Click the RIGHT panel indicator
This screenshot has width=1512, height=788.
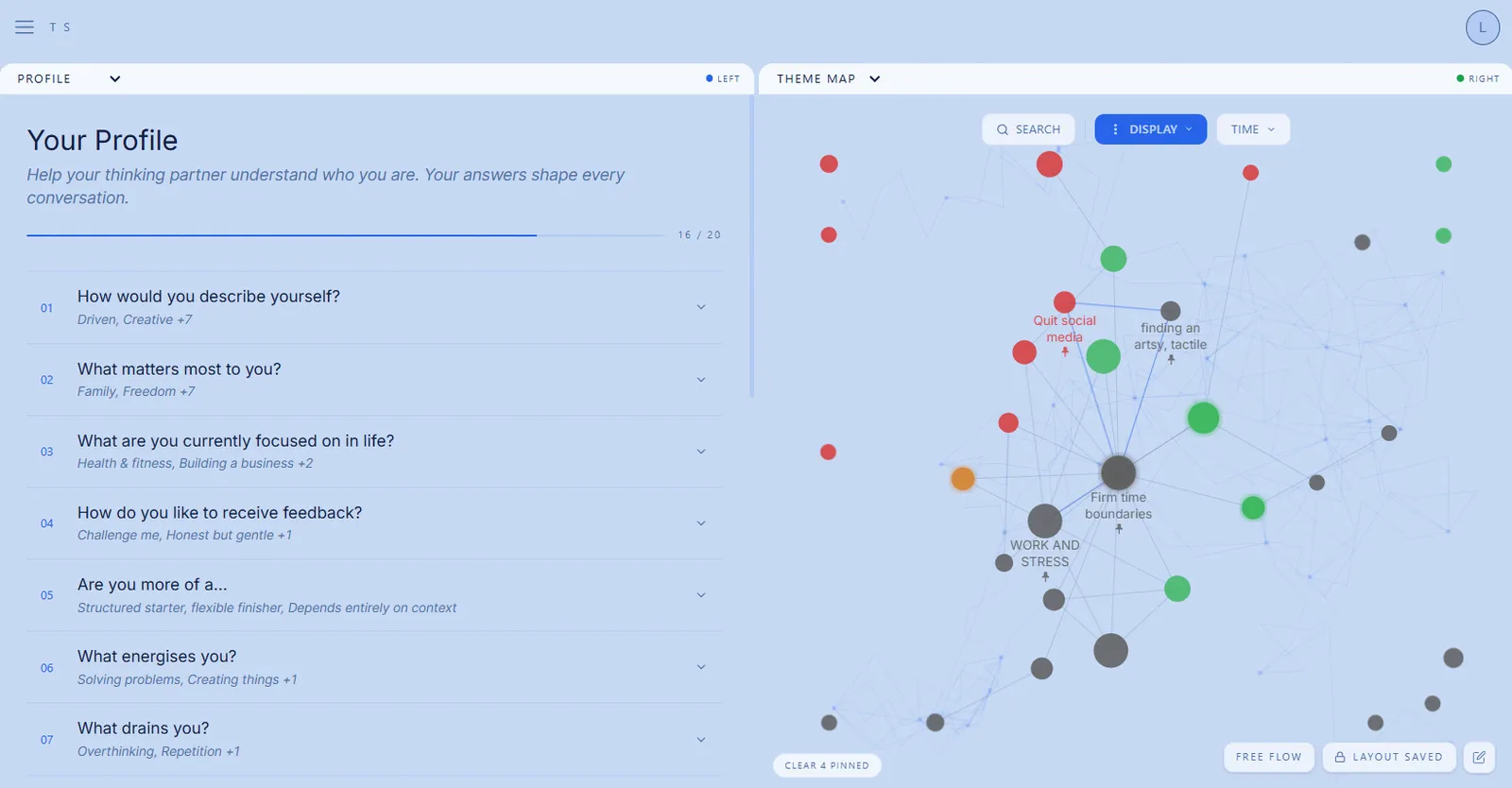pyautogui.click(x=1478, y=78)
